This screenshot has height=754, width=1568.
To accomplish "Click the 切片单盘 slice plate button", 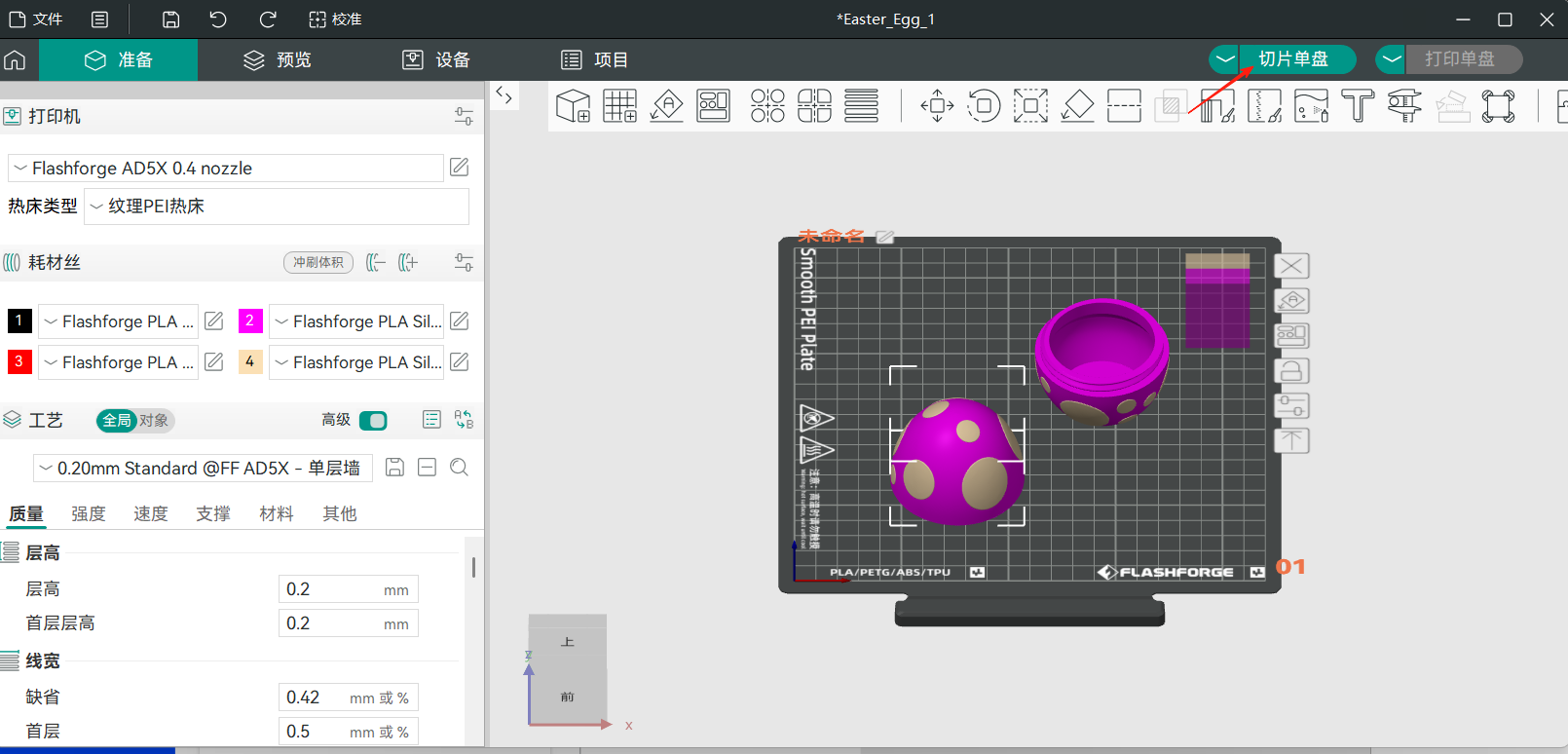I will click(1293, 59).
